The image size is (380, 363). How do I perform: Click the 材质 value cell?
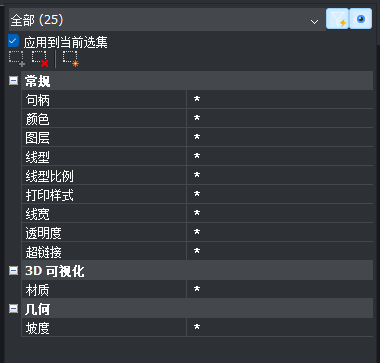pyautogui.click(x=280, y=290)
